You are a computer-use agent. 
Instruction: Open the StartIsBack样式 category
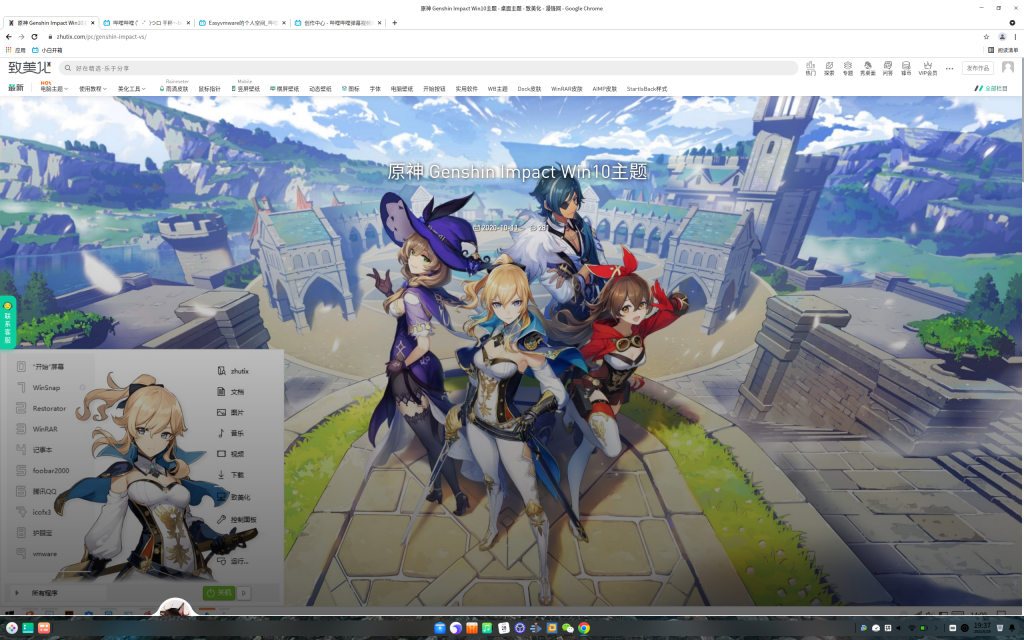[x=647, y=89]
